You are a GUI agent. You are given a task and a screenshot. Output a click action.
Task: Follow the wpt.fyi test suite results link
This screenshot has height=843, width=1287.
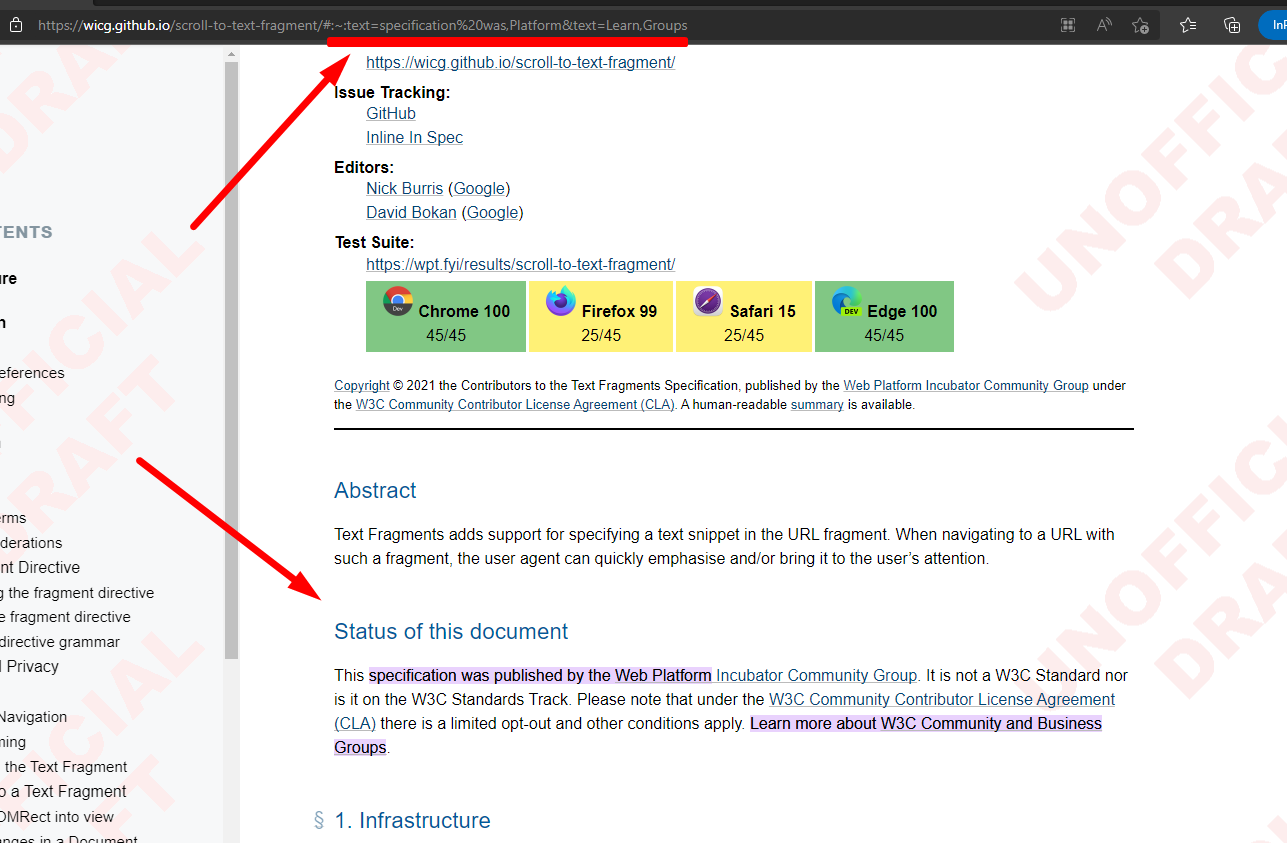pos(520,264)
